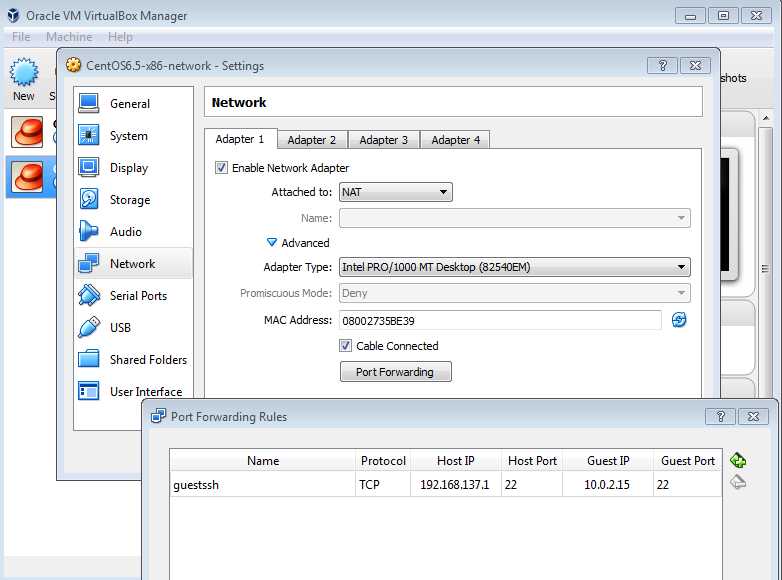
Task: Select the USB plug icon
Action: (x=89, y=327)
